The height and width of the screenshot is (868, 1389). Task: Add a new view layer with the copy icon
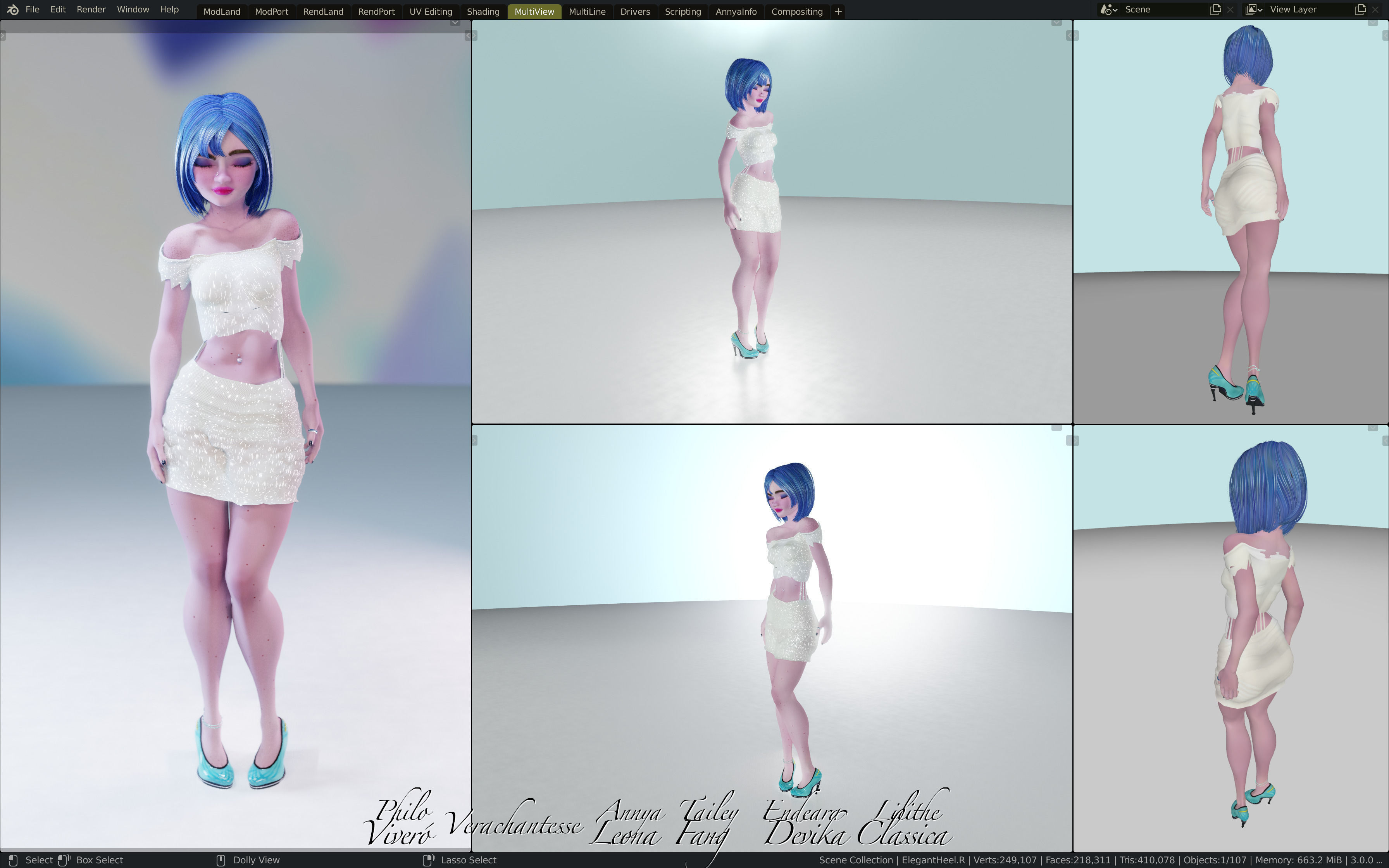click(1360, 10)
